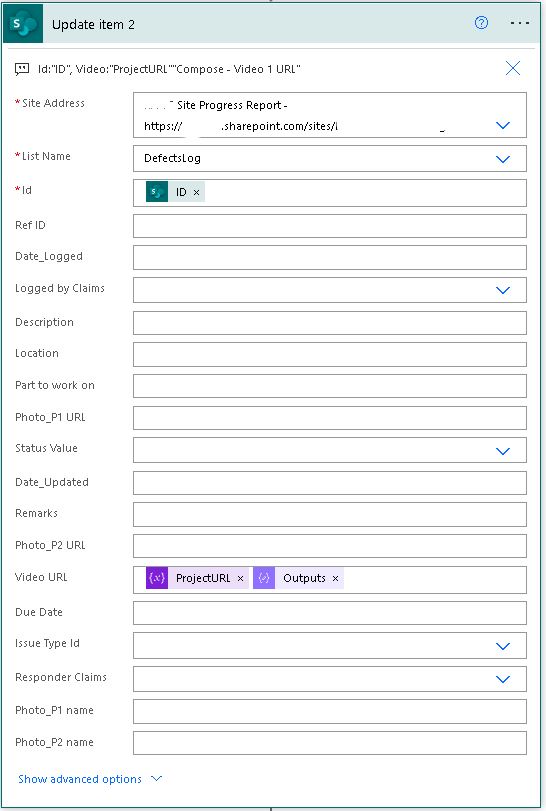Click into the Photo_P2 URL field
The height and width of the screenshot is (811, 546).
point(330,546)
